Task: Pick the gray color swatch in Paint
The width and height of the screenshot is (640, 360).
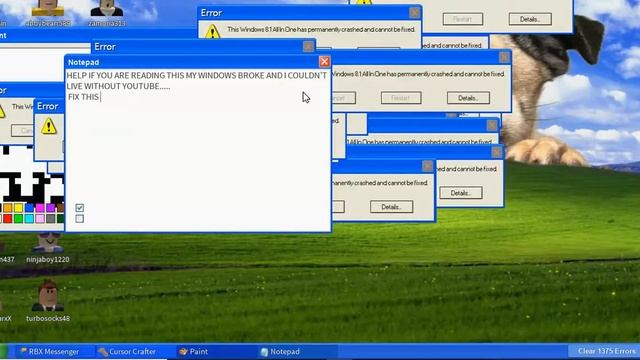Action: coord(50,219)
